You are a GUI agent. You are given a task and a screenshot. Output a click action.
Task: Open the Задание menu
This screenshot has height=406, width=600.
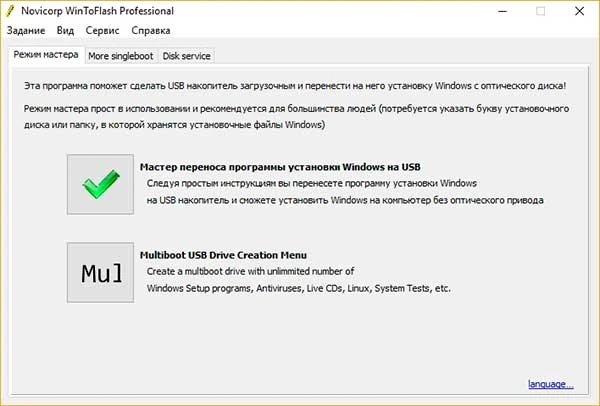click(26, 31)
